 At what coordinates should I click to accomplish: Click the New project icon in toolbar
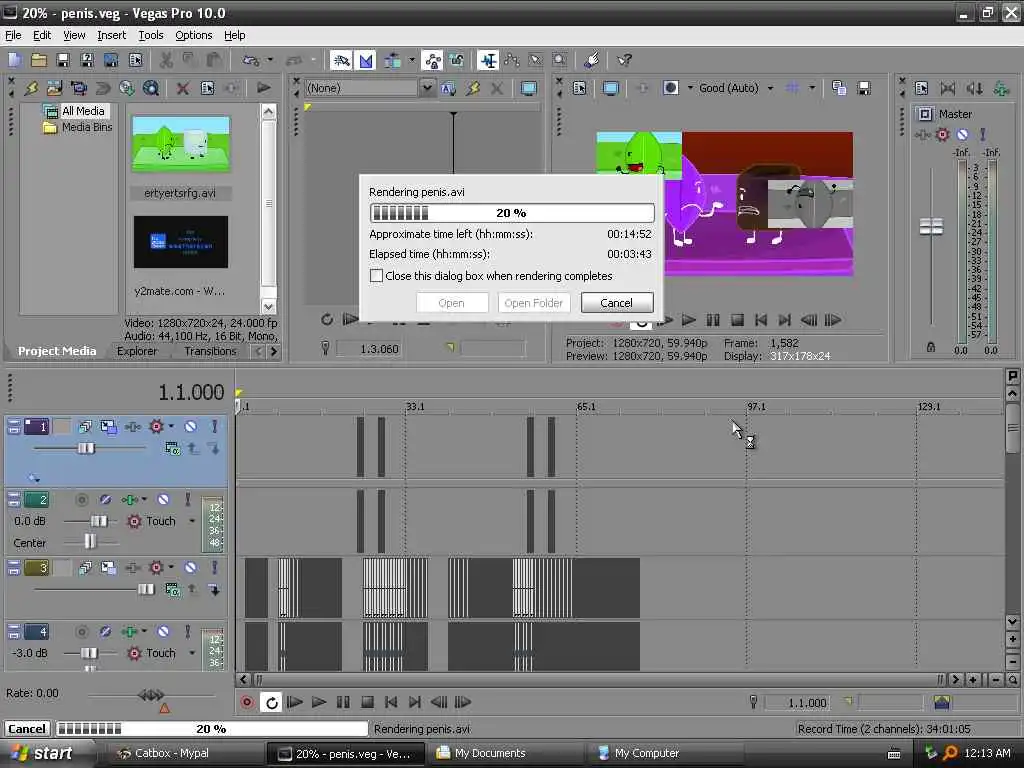(15, 61)
